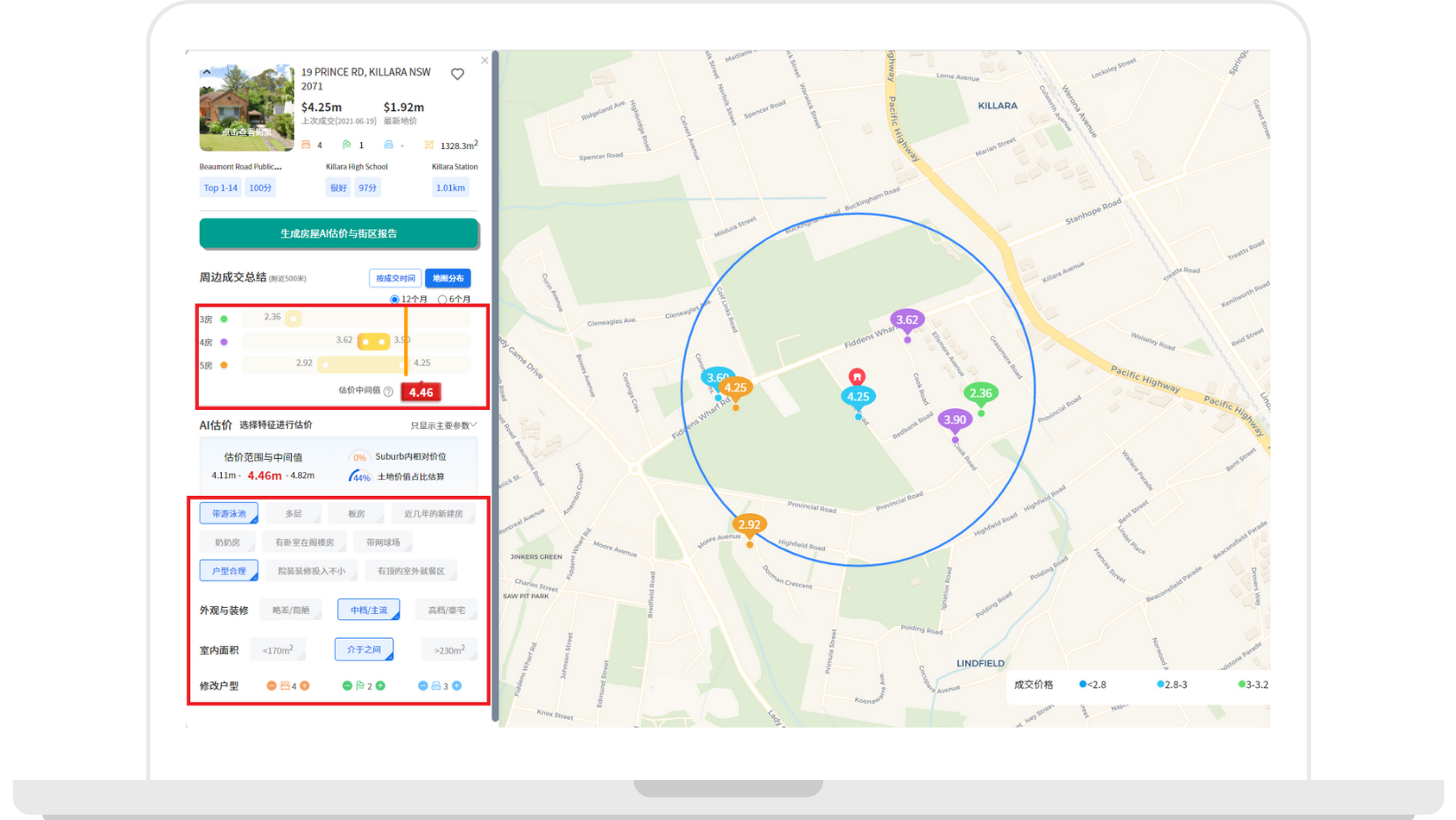Screen dimensions: 1456x820
Task: Click the 很好 Killara High School tag
Action: coord(338,187)
